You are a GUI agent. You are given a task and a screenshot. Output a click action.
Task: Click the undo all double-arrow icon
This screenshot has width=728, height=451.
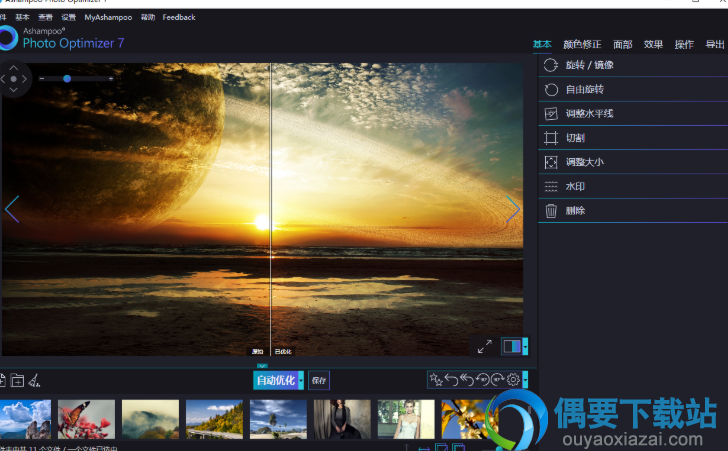(467, 379)
